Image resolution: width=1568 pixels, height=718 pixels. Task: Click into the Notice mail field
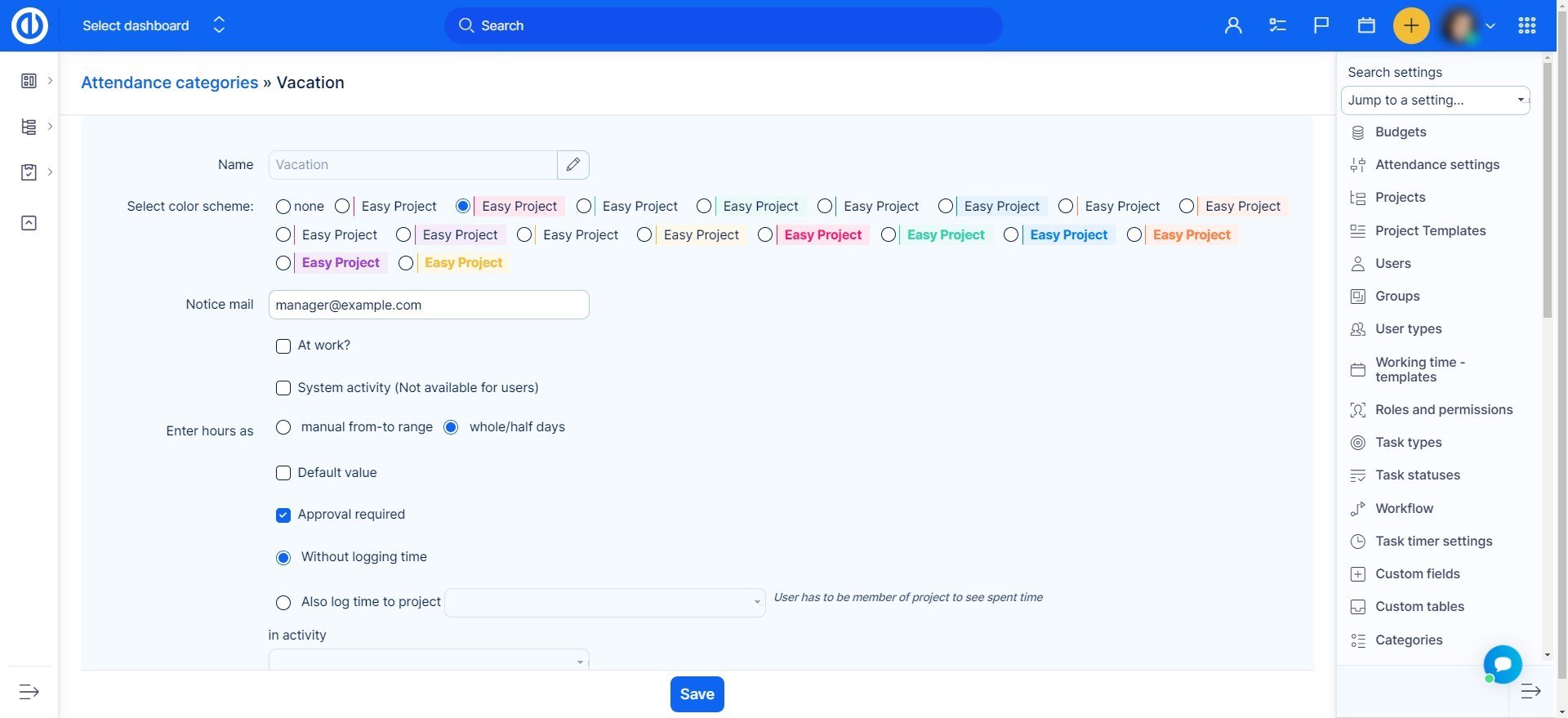tap(429, 305)
